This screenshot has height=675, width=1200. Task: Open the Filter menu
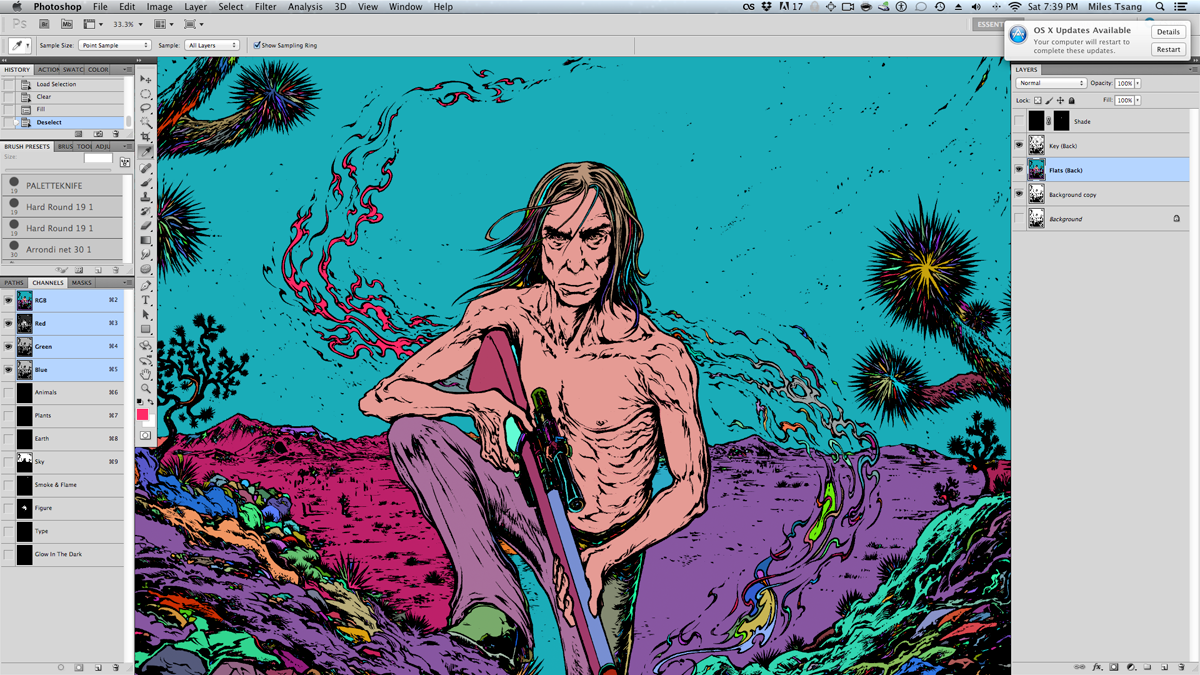click(265, 7)
